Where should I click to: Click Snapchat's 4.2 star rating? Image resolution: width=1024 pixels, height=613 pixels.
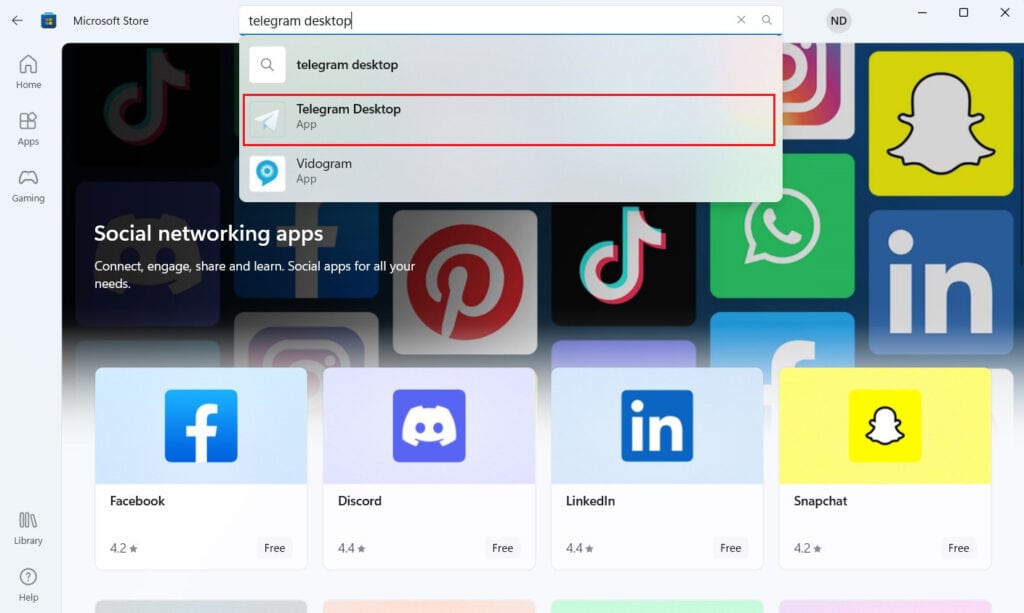click(807, 548)
